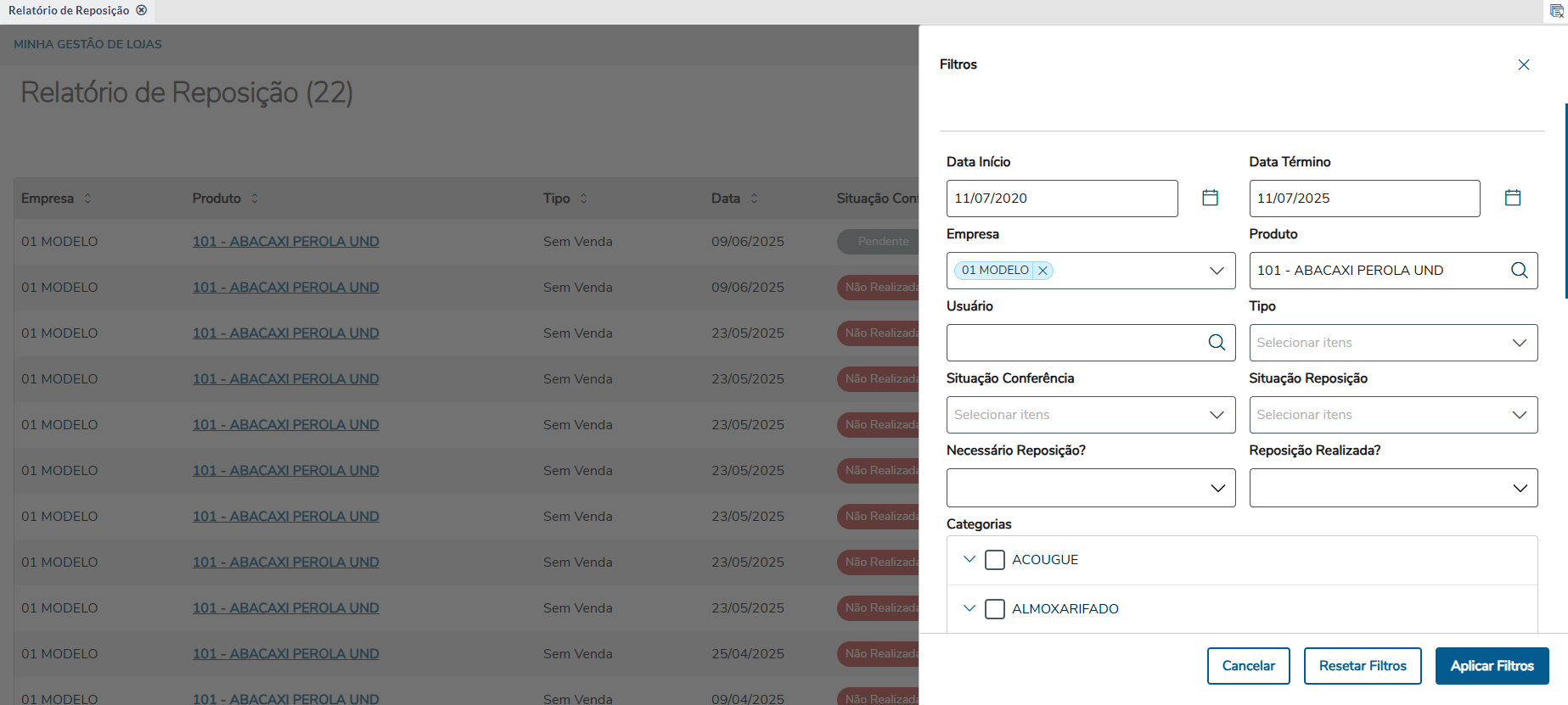Sort table by Data column
The image size is (1568, 705).
click(754, 199)
